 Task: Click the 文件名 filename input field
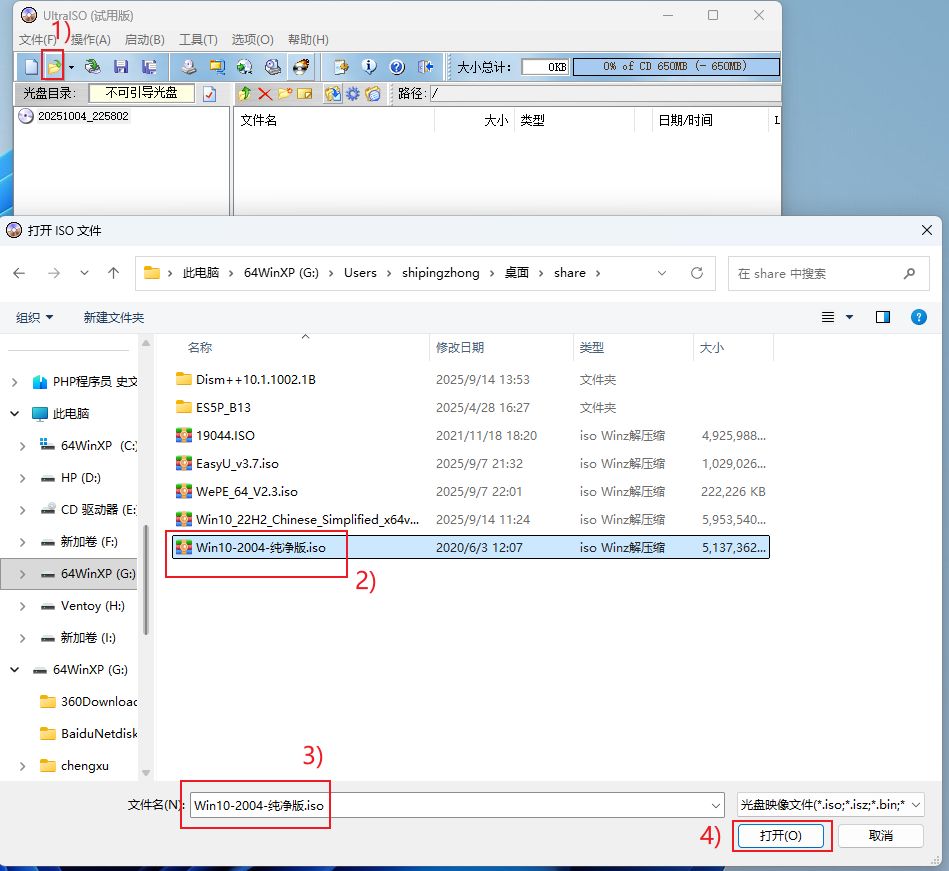pyautogui.click(x=455, y=805)
